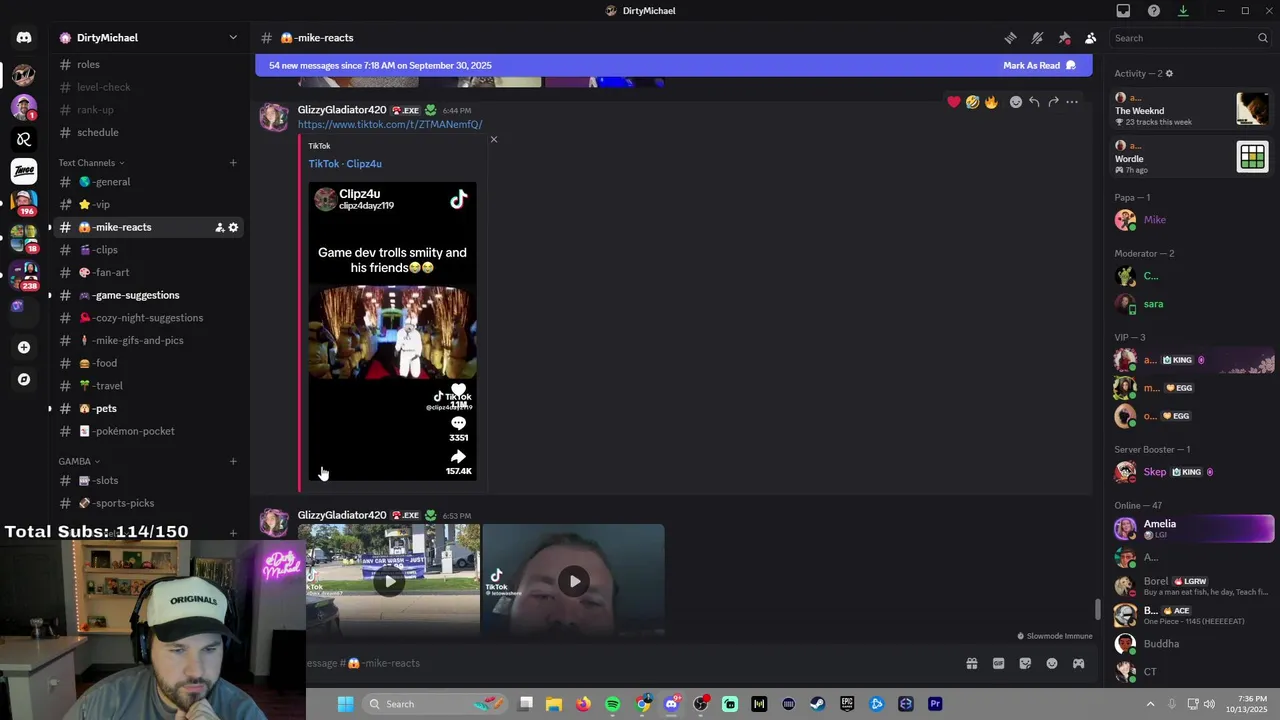
Task: Play the second TikTok face video
Action: 574,581
